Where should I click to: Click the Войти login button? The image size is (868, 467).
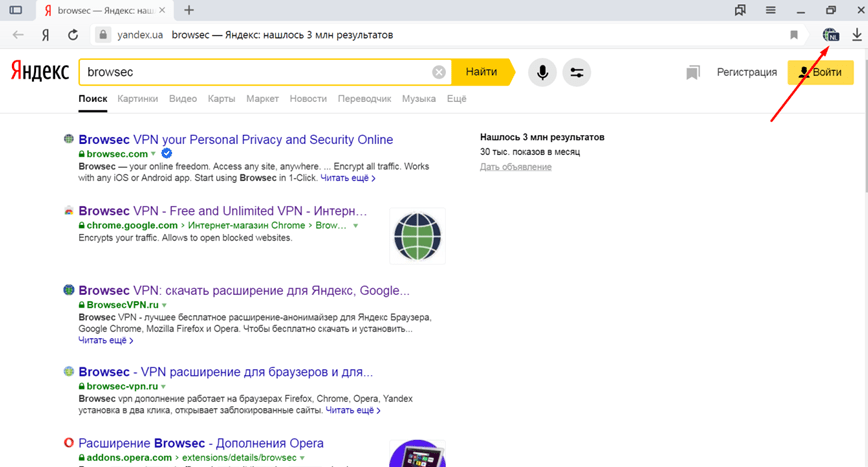(x=820, y=73)
